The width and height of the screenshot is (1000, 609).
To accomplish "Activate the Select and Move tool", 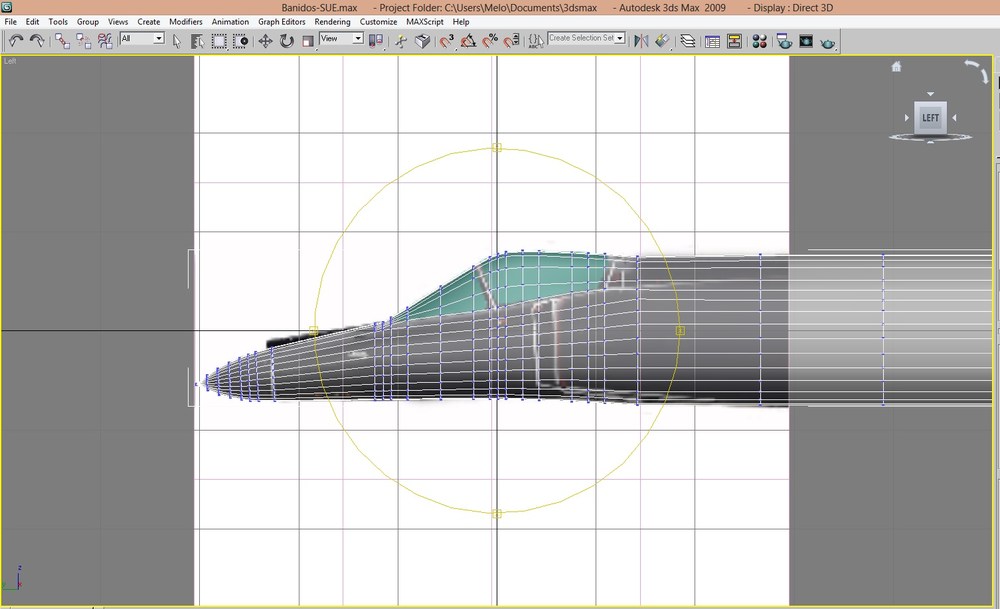I will pos(265,41).
